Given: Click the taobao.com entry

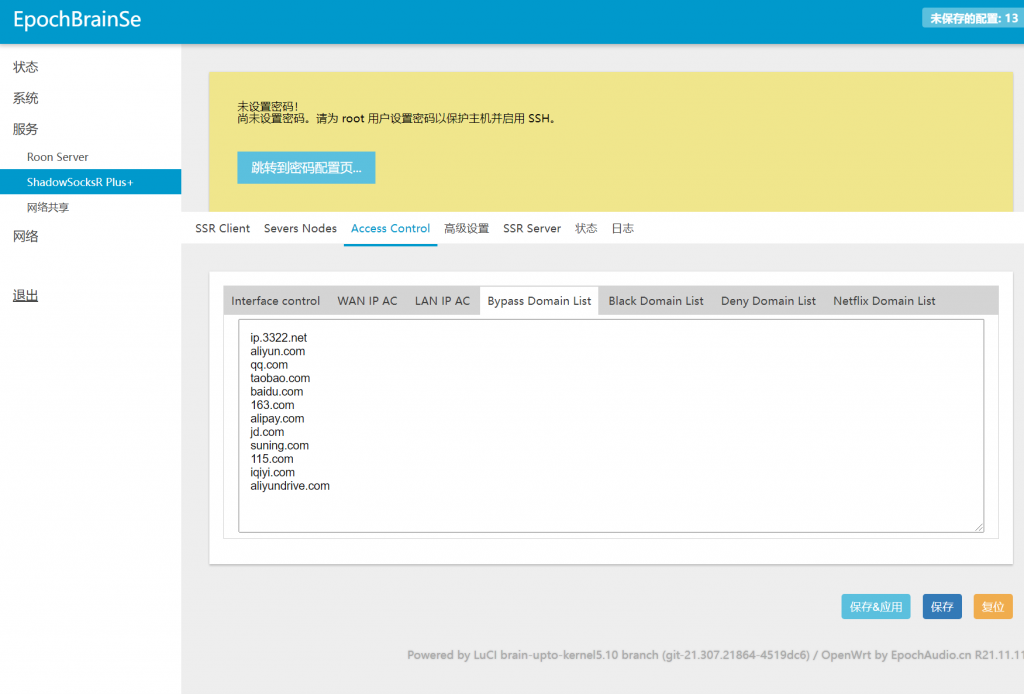Looking at the screenshot, I should (x=280, y=378).
